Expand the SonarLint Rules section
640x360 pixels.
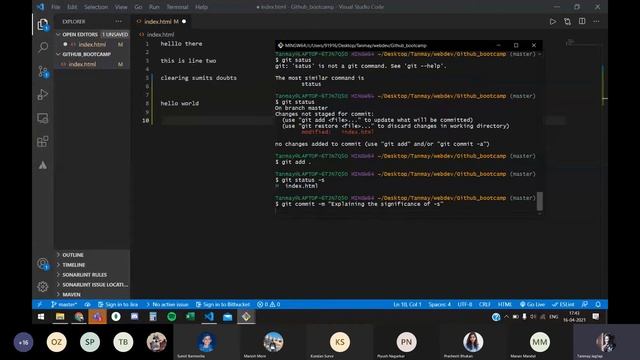pos(92,275)
